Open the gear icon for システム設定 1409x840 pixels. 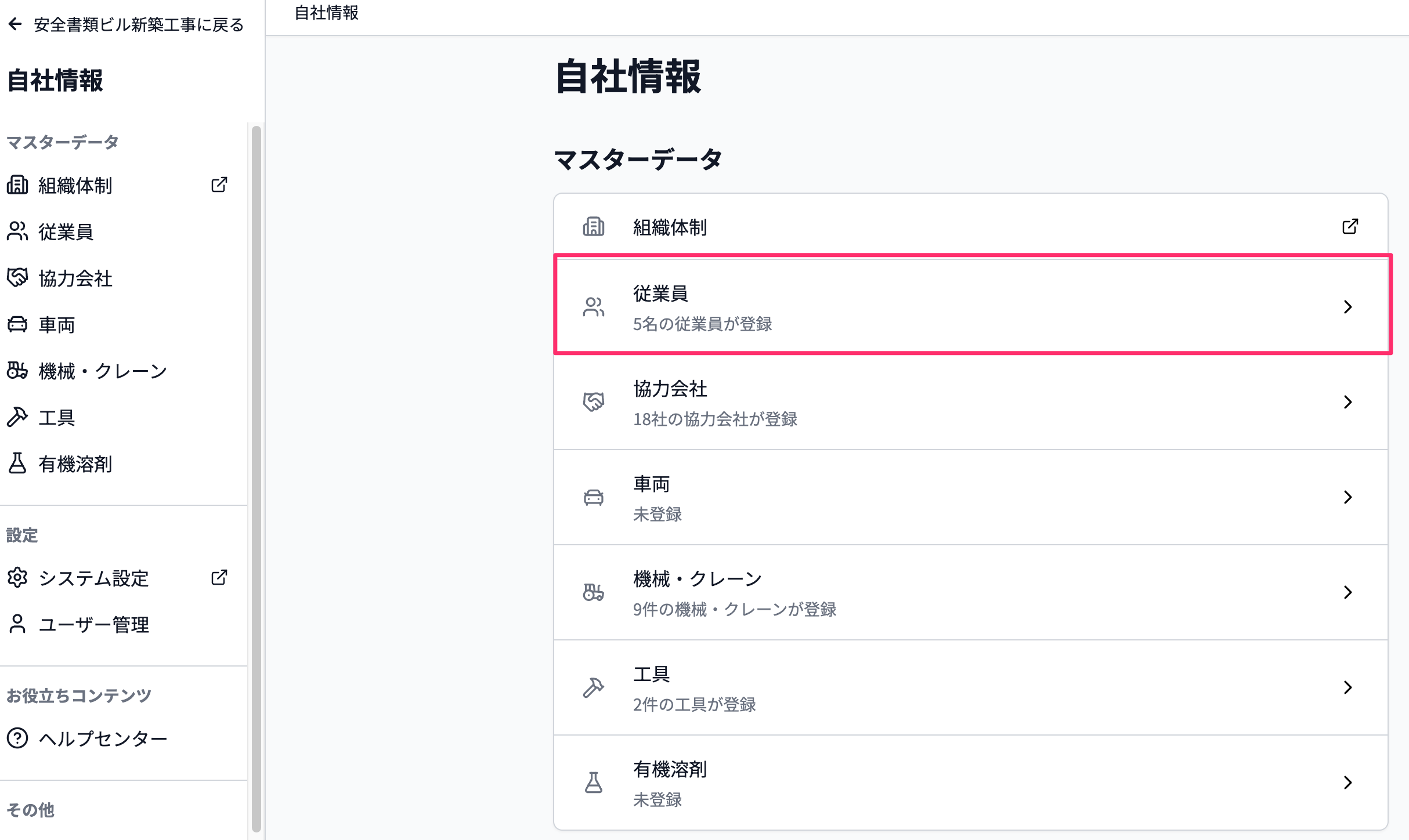coord(17,578)
